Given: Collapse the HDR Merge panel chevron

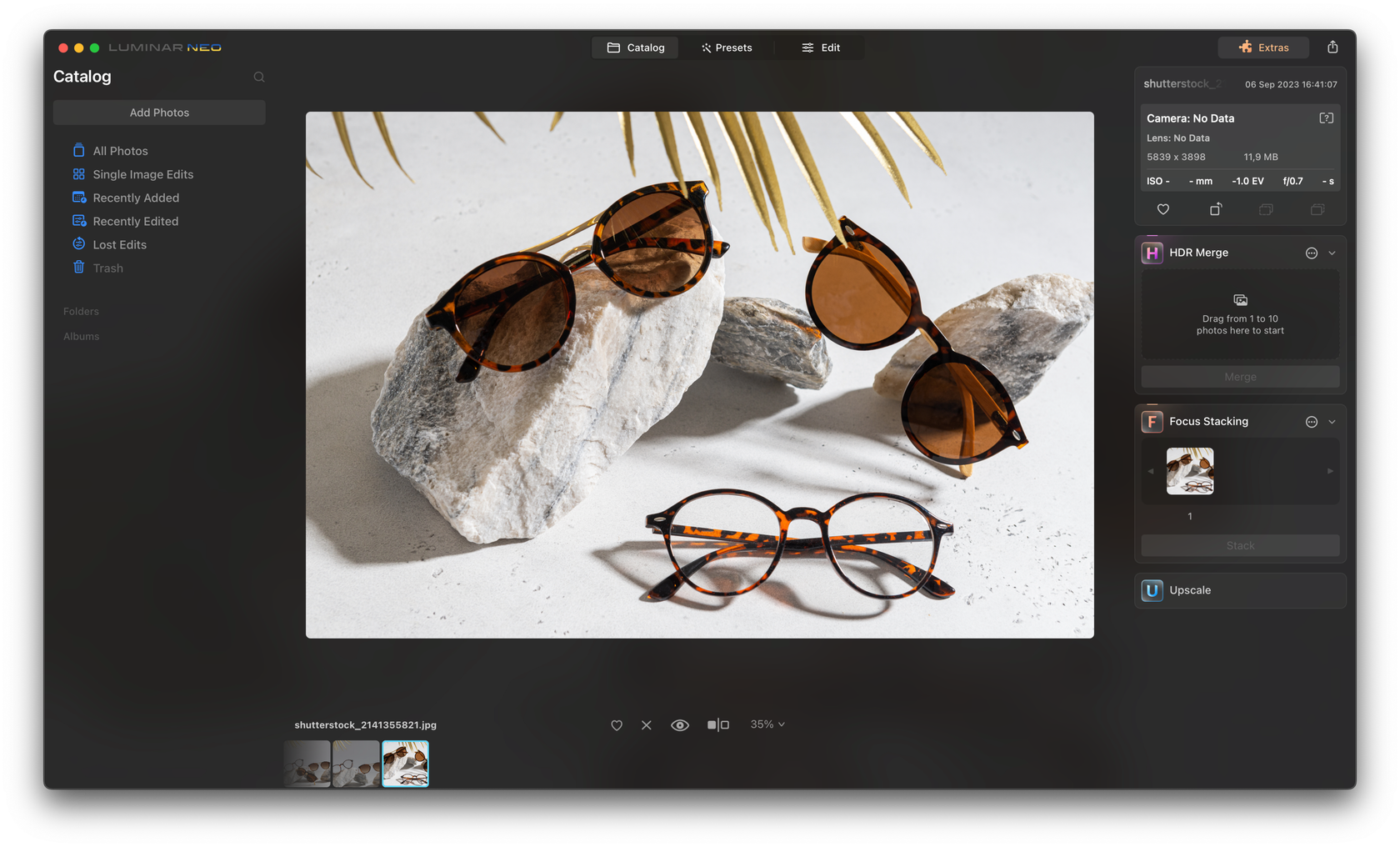Looking at the screenshot, I should click(x=1332, y=253).
